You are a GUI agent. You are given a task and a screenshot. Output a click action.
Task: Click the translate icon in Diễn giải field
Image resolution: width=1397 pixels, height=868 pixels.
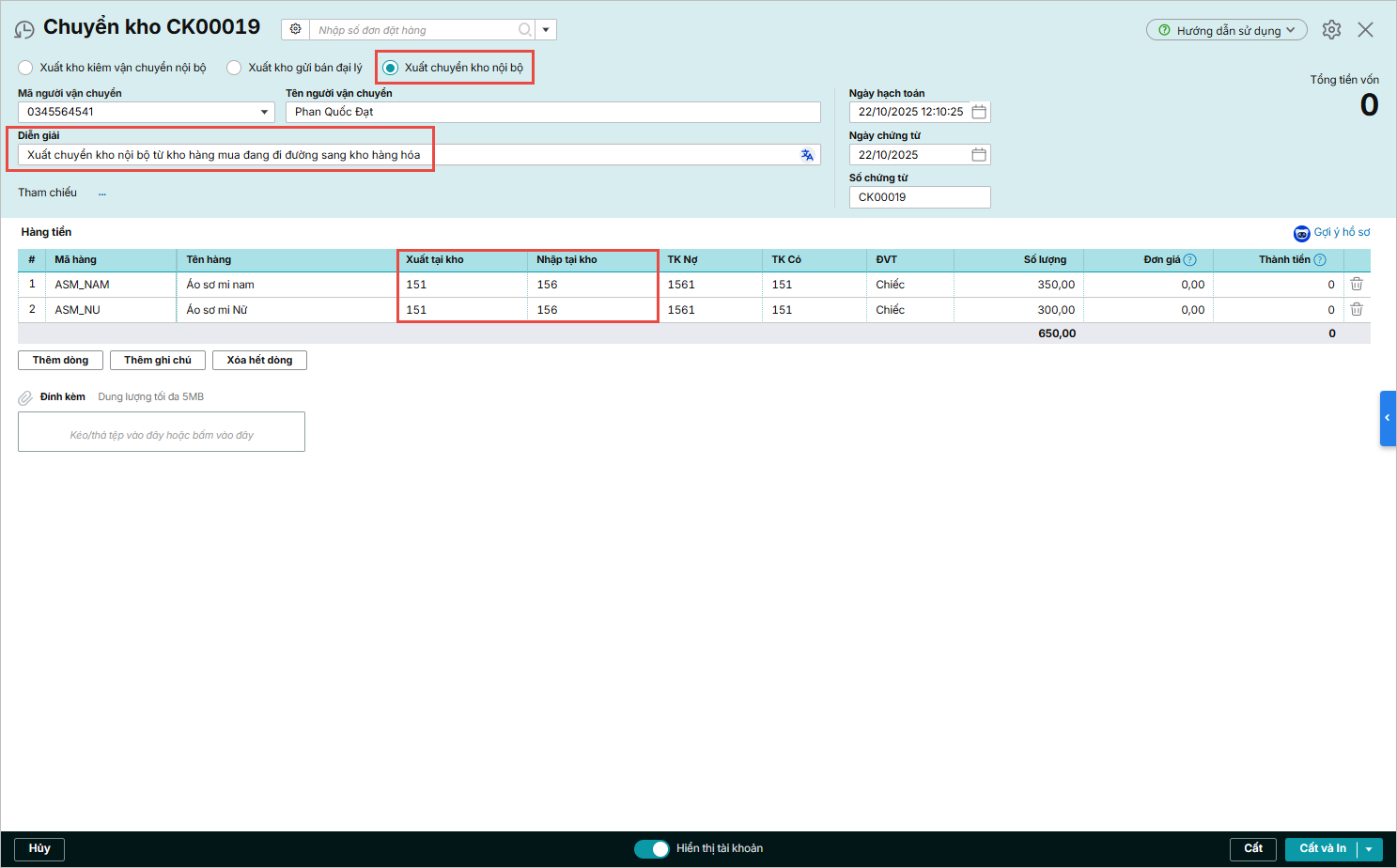tap(807, 155)
